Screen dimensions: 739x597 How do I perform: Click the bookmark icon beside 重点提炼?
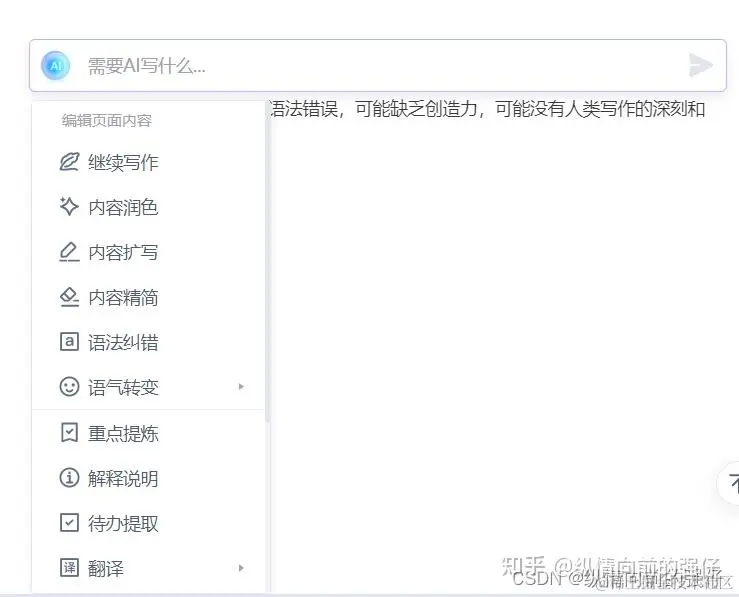[x=69, y=433]
